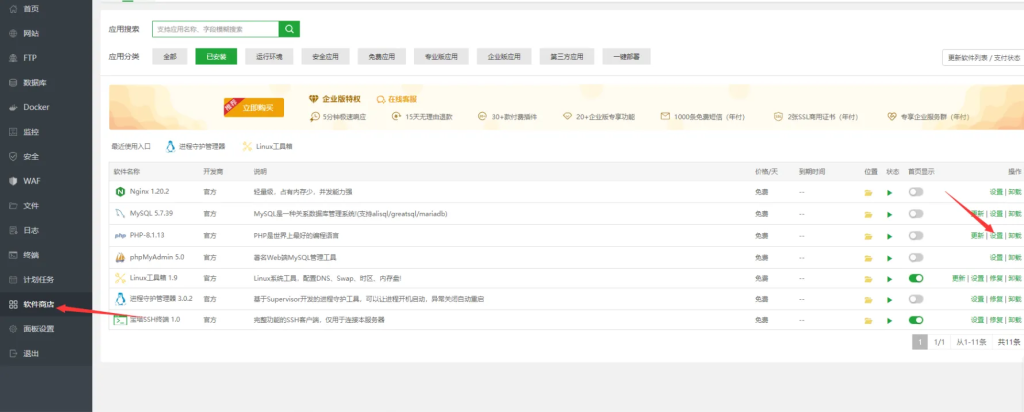The image size is (1024, 412).
Task: Click page number 1 in pagination
Action: [920, 342]
